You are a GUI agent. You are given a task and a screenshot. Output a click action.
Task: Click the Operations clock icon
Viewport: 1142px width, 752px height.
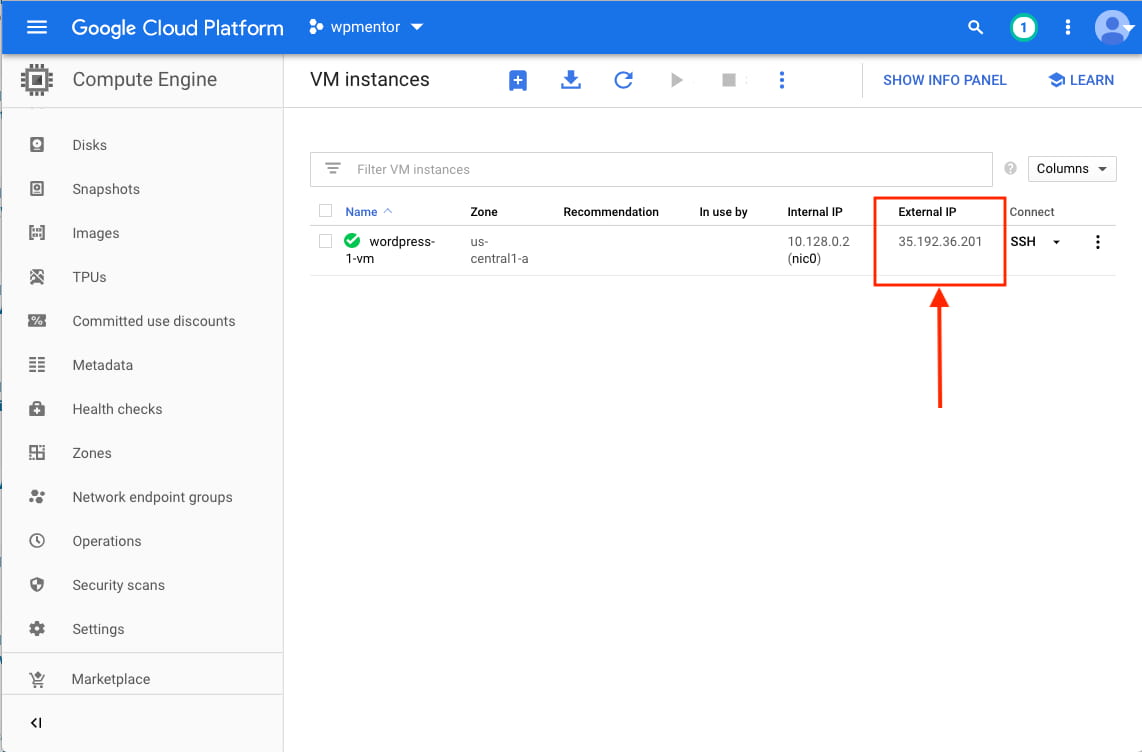pos(36,541)
